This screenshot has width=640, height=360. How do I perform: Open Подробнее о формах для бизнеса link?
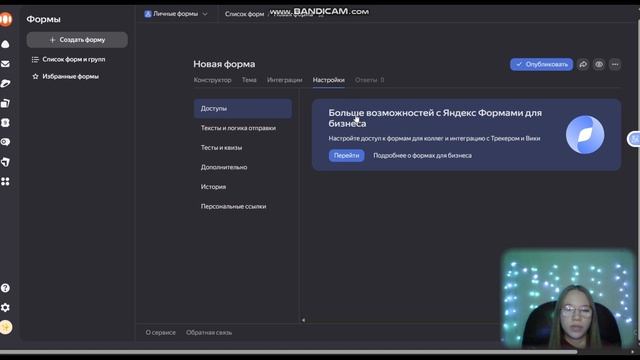tap(422, 156)
